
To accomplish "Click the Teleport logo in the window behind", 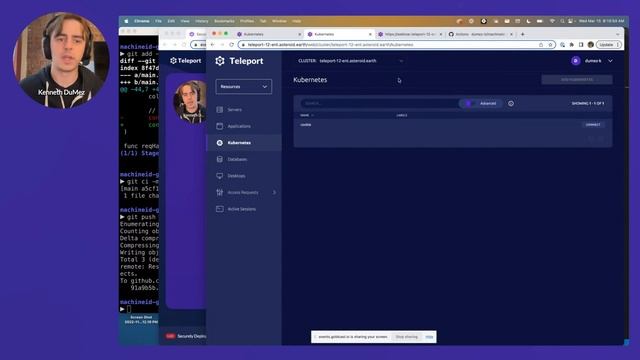I will click(186, 61).
